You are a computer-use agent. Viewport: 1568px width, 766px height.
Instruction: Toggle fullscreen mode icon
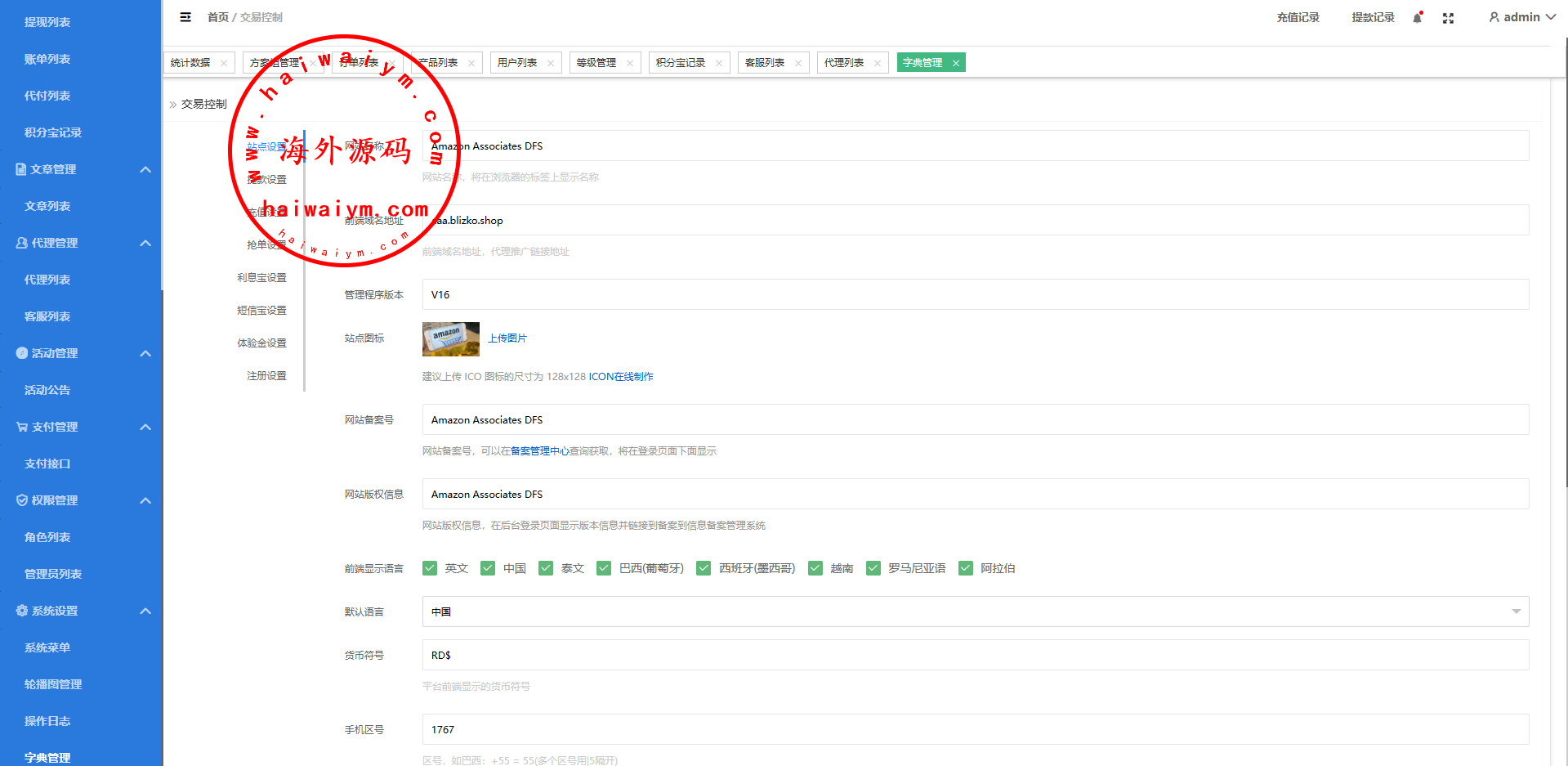tap(1448, 18)
